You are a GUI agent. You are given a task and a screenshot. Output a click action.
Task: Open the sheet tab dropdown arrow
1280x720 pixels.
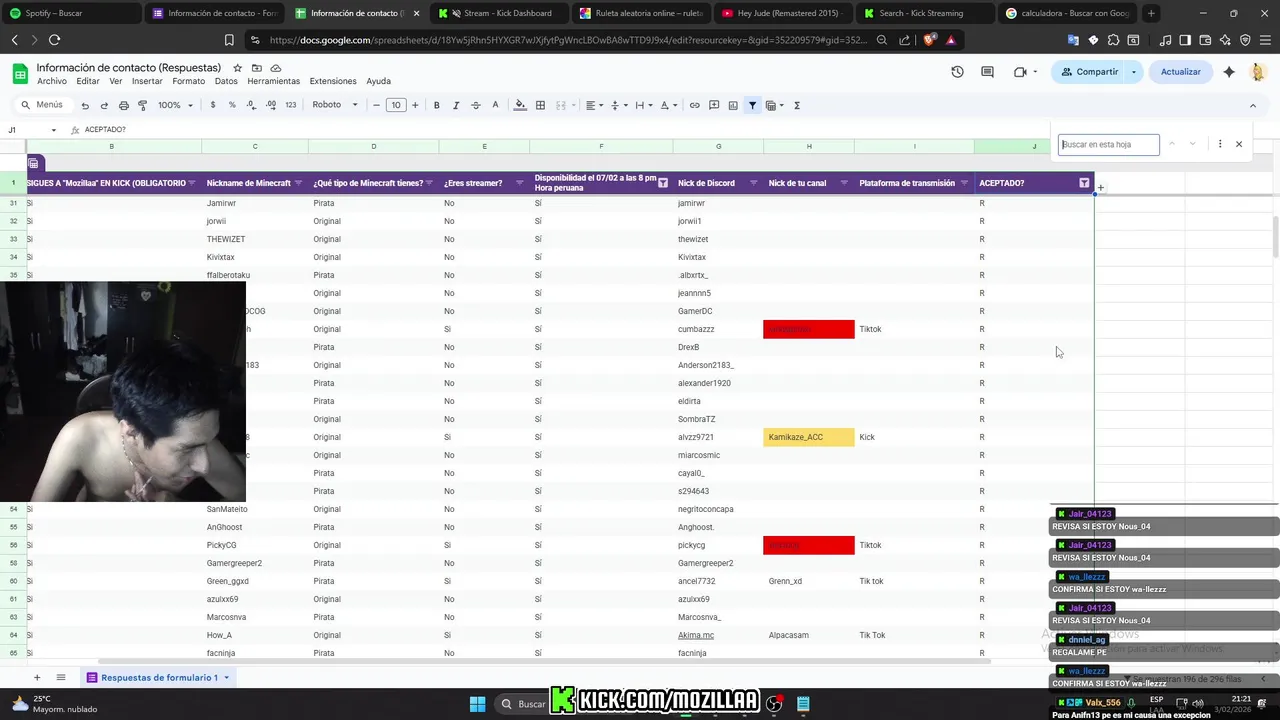click(226, 677)
